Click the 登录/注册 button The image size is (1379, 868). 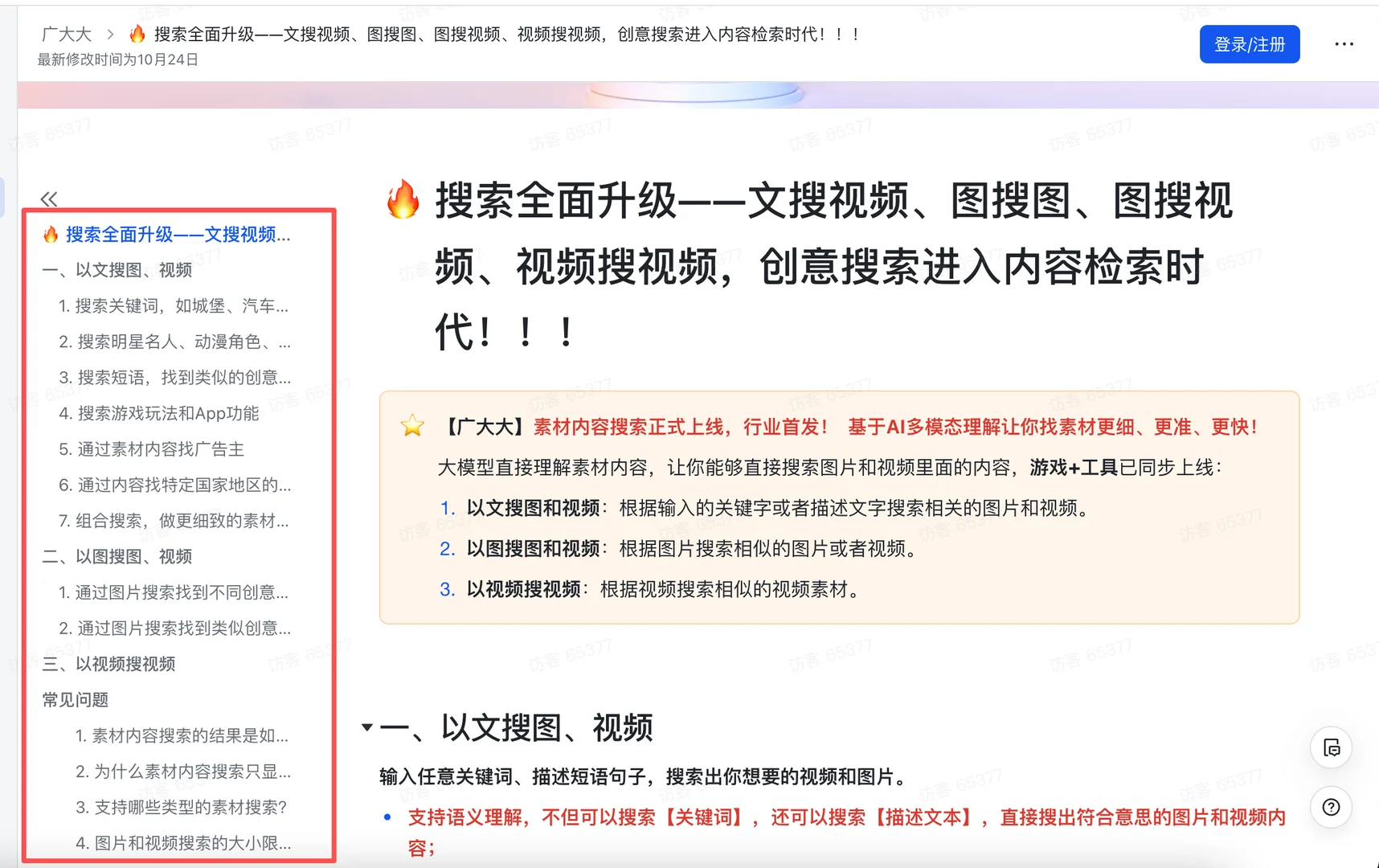1249,44
